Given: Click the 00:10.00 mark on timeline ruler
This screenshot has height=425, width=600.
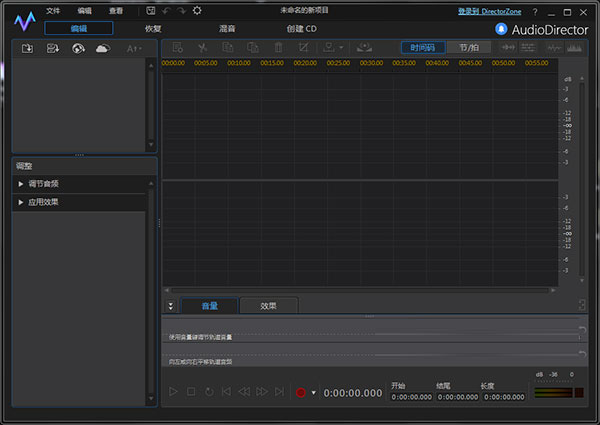Looking at the screenshot, I should [x=239, y=63].
